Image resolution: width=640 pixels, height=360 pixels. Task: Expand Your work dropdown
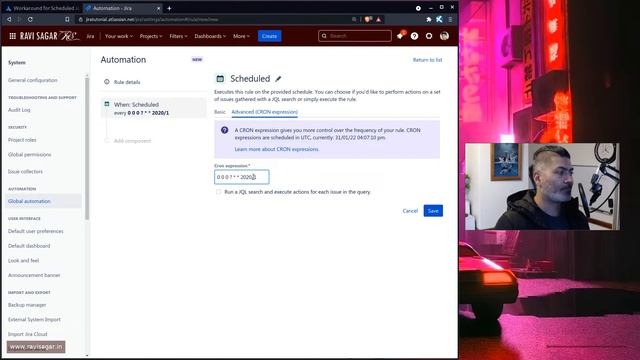tap(119, 36)
